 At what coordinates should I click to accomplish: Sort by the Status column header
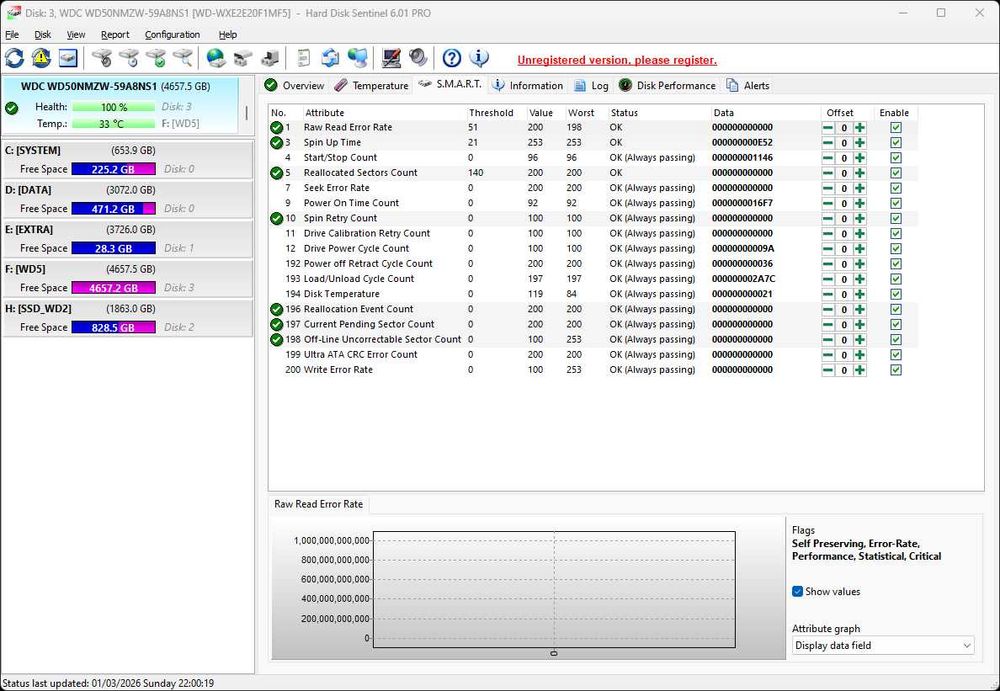coord(659,112)
